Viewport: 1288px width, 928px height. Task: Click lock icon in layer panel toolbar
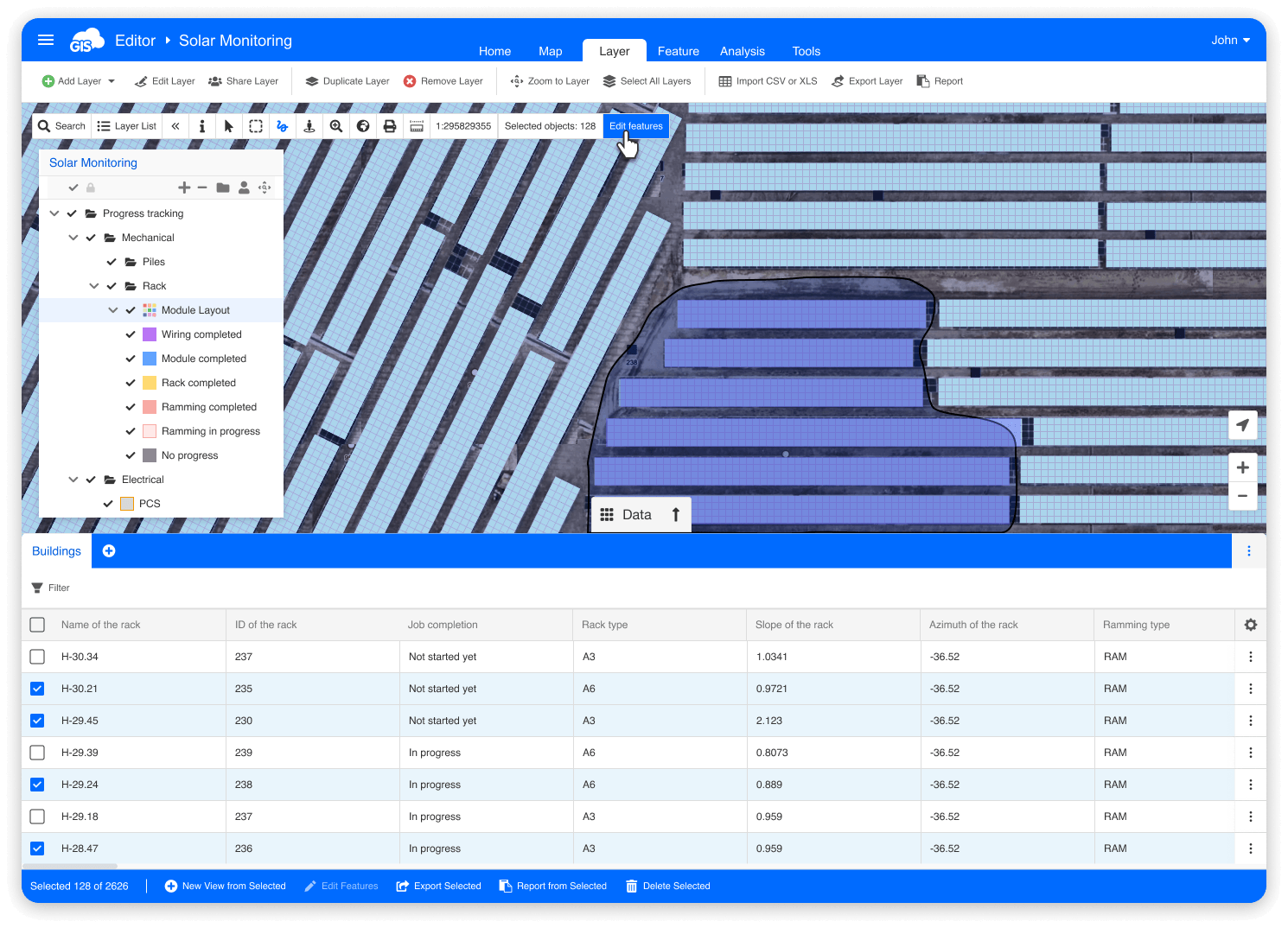(91, 188)
